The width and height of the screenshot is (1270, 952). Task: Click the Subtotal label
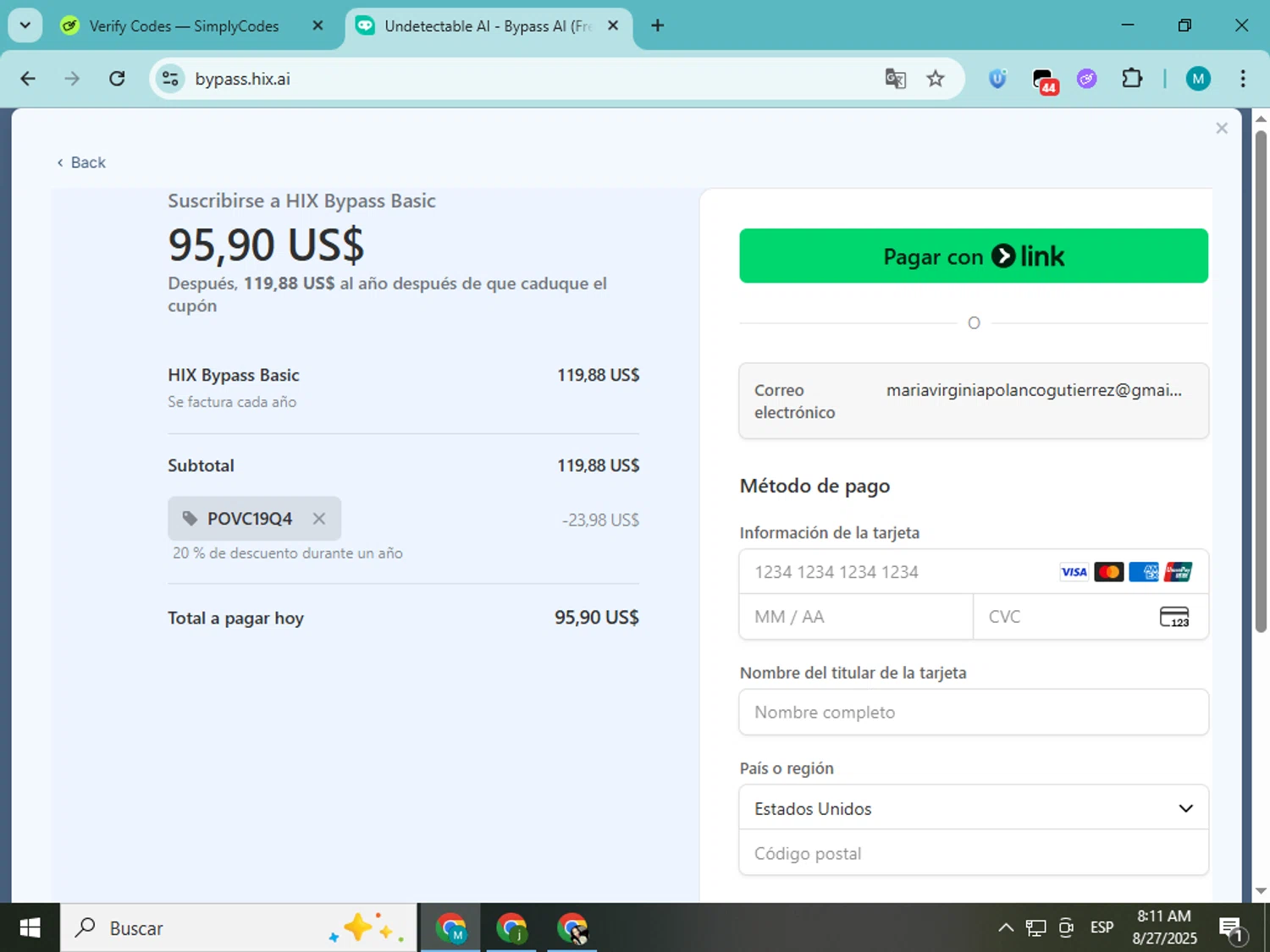point(201,465)
